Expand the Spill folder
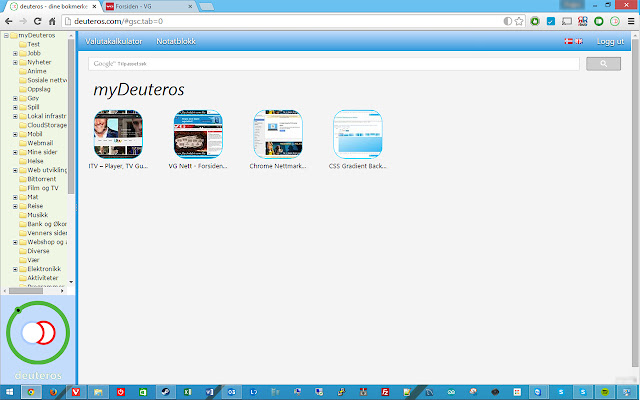Image resolution: width=640 pixels, height=400 pixels. click(15, 107)
